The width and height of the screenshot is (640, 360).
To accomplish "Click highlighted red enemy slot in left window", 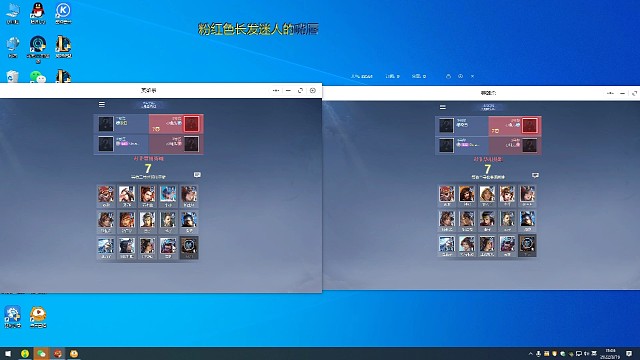I will point(176,124).
